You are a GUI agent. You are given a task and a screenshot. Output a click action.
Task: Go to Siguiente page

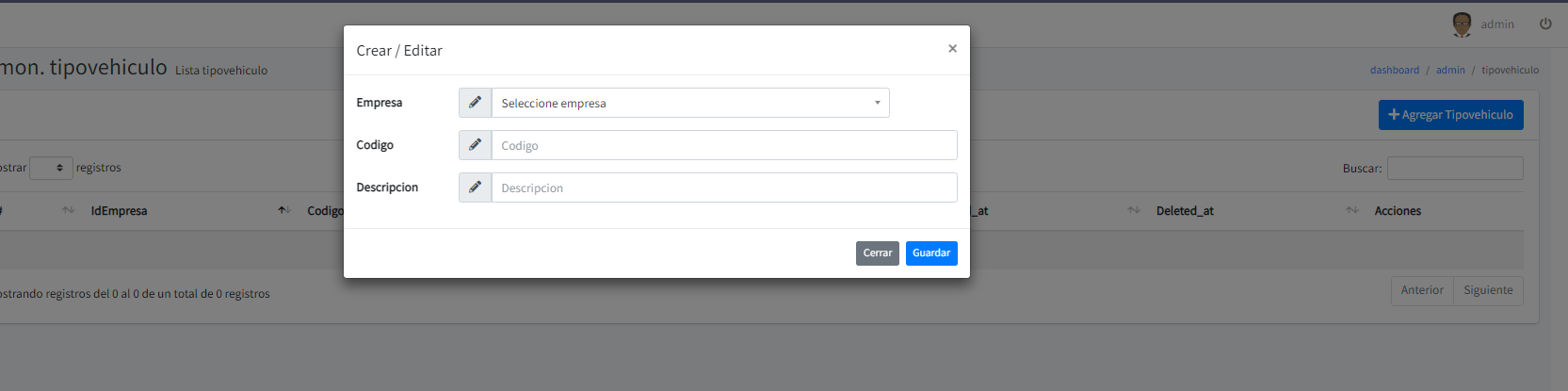(x=1488, y=290)
